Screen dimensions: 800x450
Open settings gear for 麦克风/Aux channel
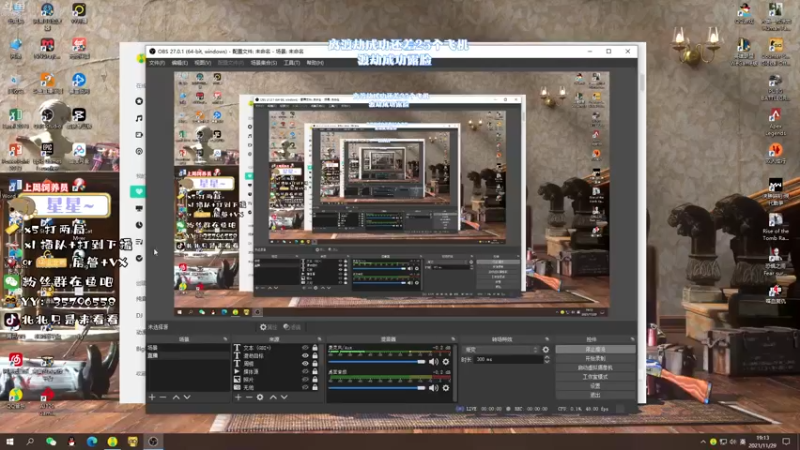[x=446, y=362]
